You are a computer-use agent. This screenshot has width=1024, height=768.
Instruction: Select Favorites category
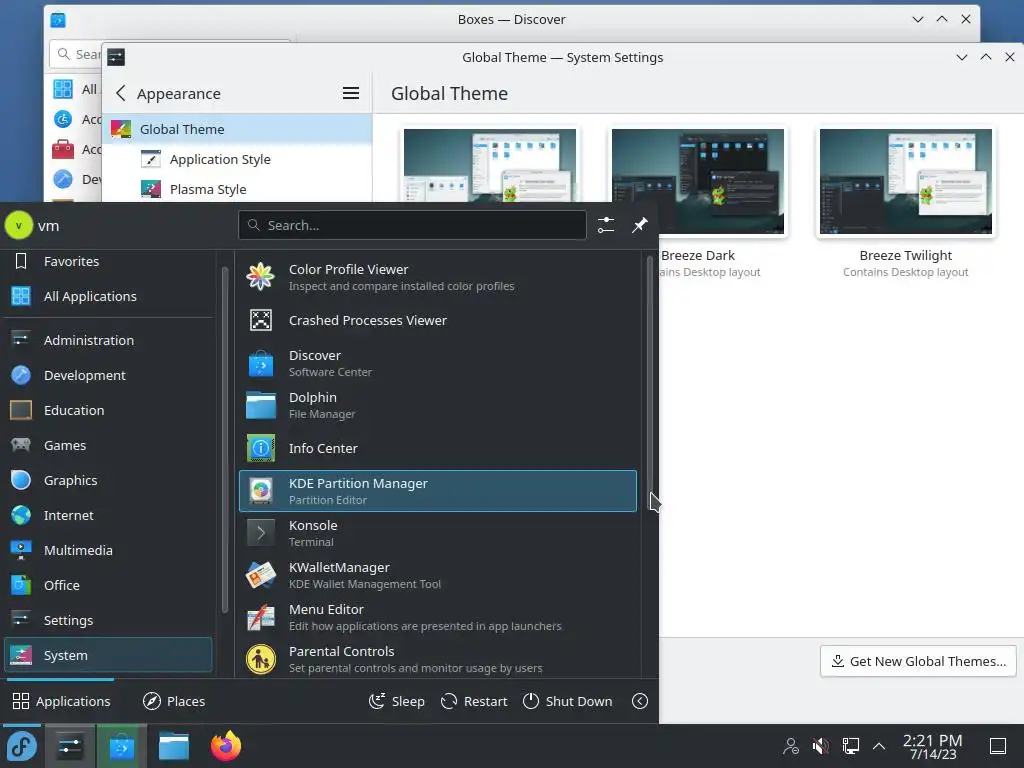pos(108,261)
